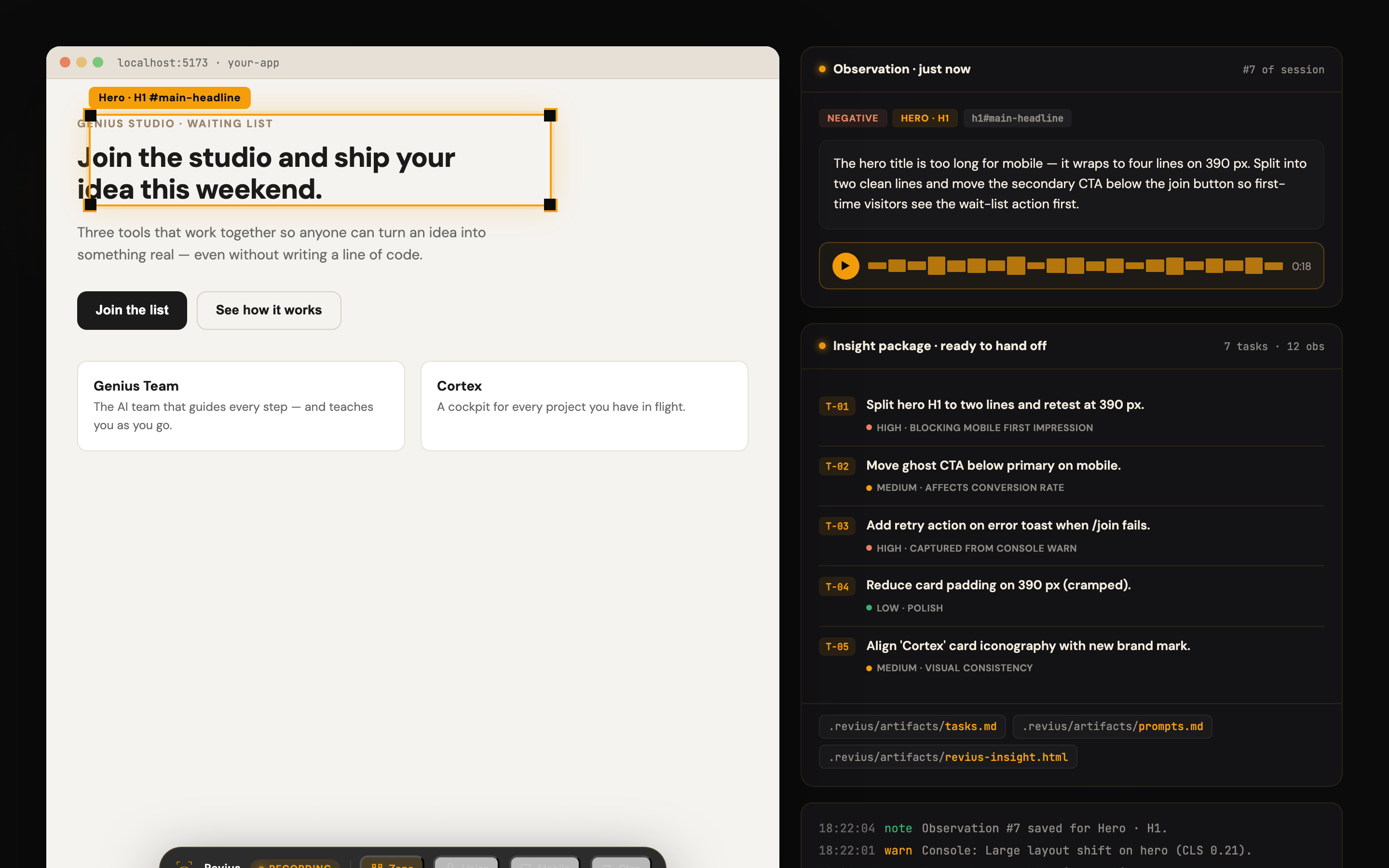The height and width of the screenshot is (868, 1389).
Task: Open 'See how it works' button
Action: point(269,310)
